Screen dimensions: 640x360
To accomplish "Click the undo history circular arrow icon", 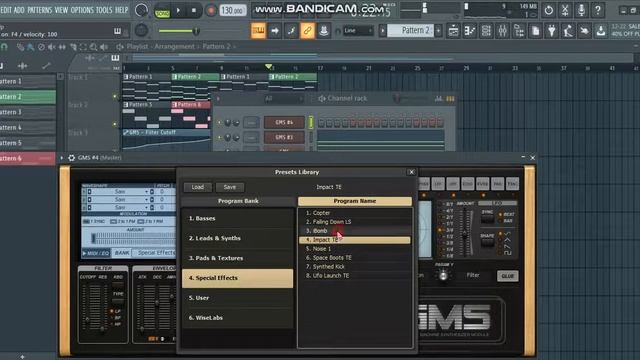I will coord(549,10).
